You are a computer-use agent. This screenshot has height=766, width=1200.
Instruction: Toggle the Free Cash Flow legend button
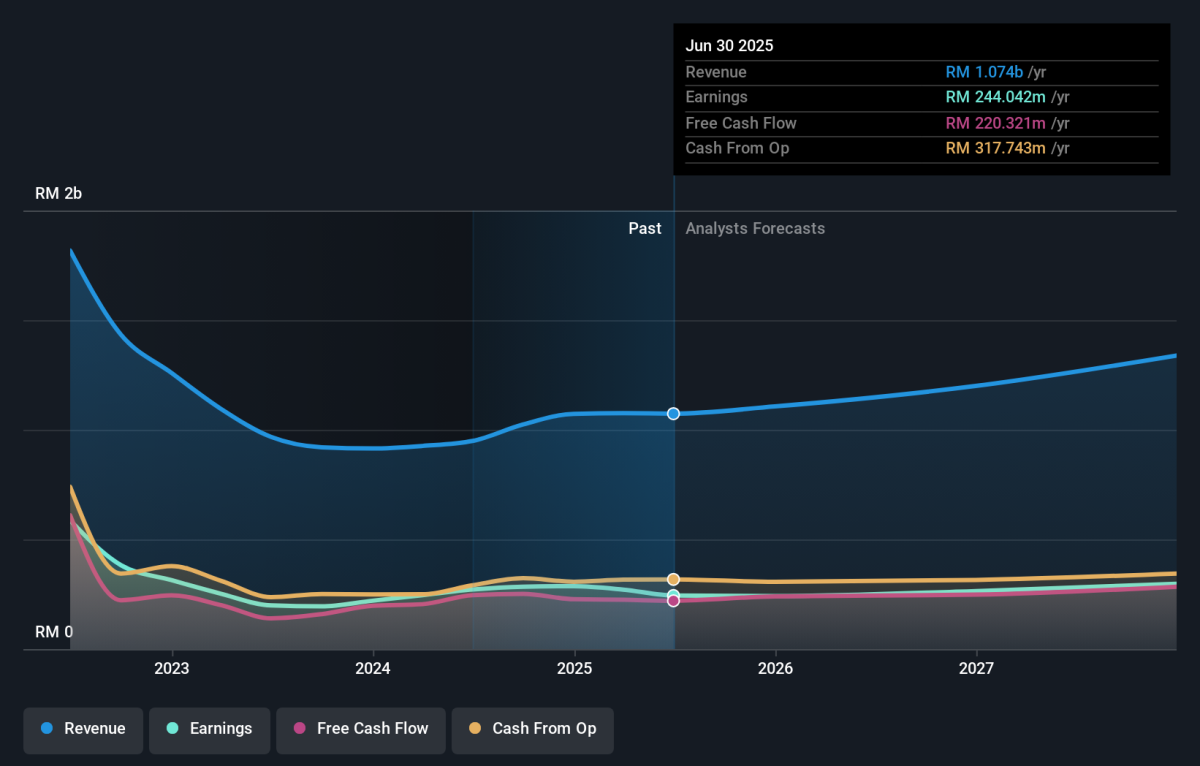coord(361,729)
